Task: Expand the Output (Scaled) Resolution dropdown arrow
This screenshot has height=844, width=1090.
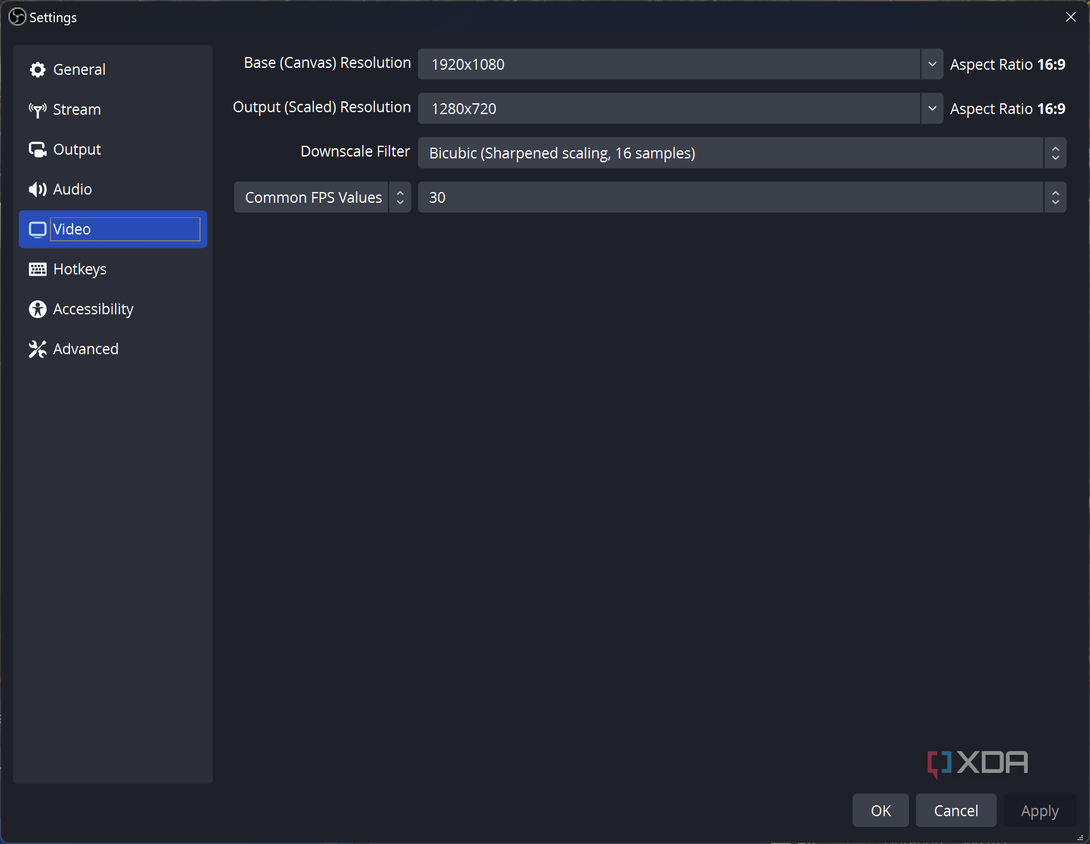Action: coord(932,108)
